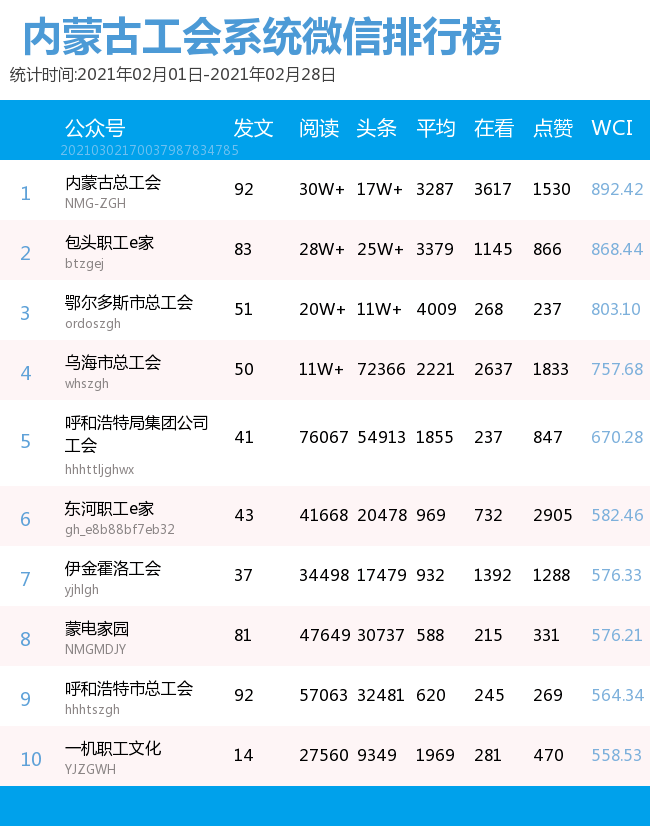The image size is (650, 826).
Task: Click the 发文 column header
Action: 253,128
